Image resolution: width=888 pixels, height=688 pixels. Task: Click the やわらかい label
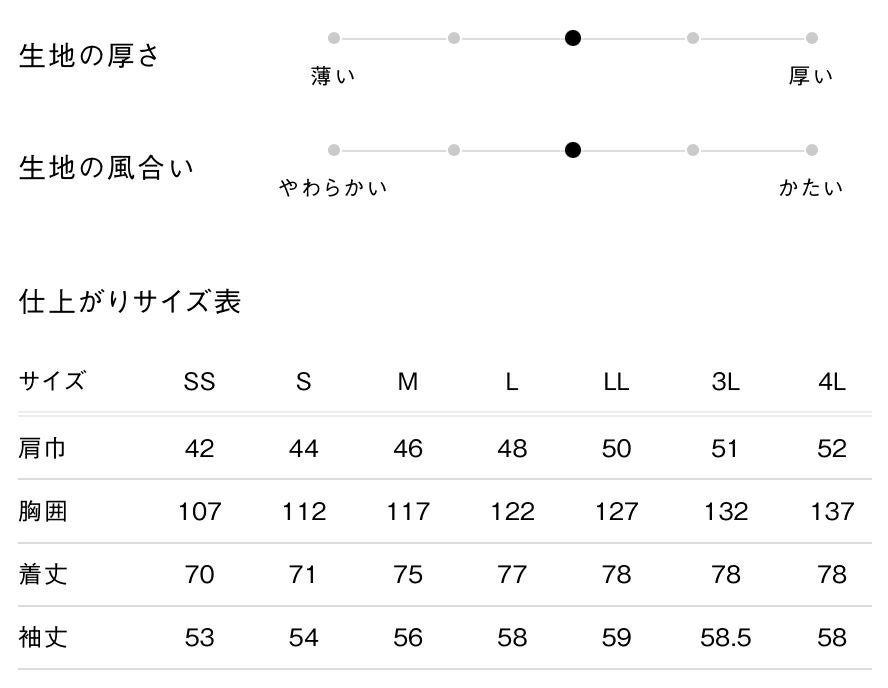point(333,188)
